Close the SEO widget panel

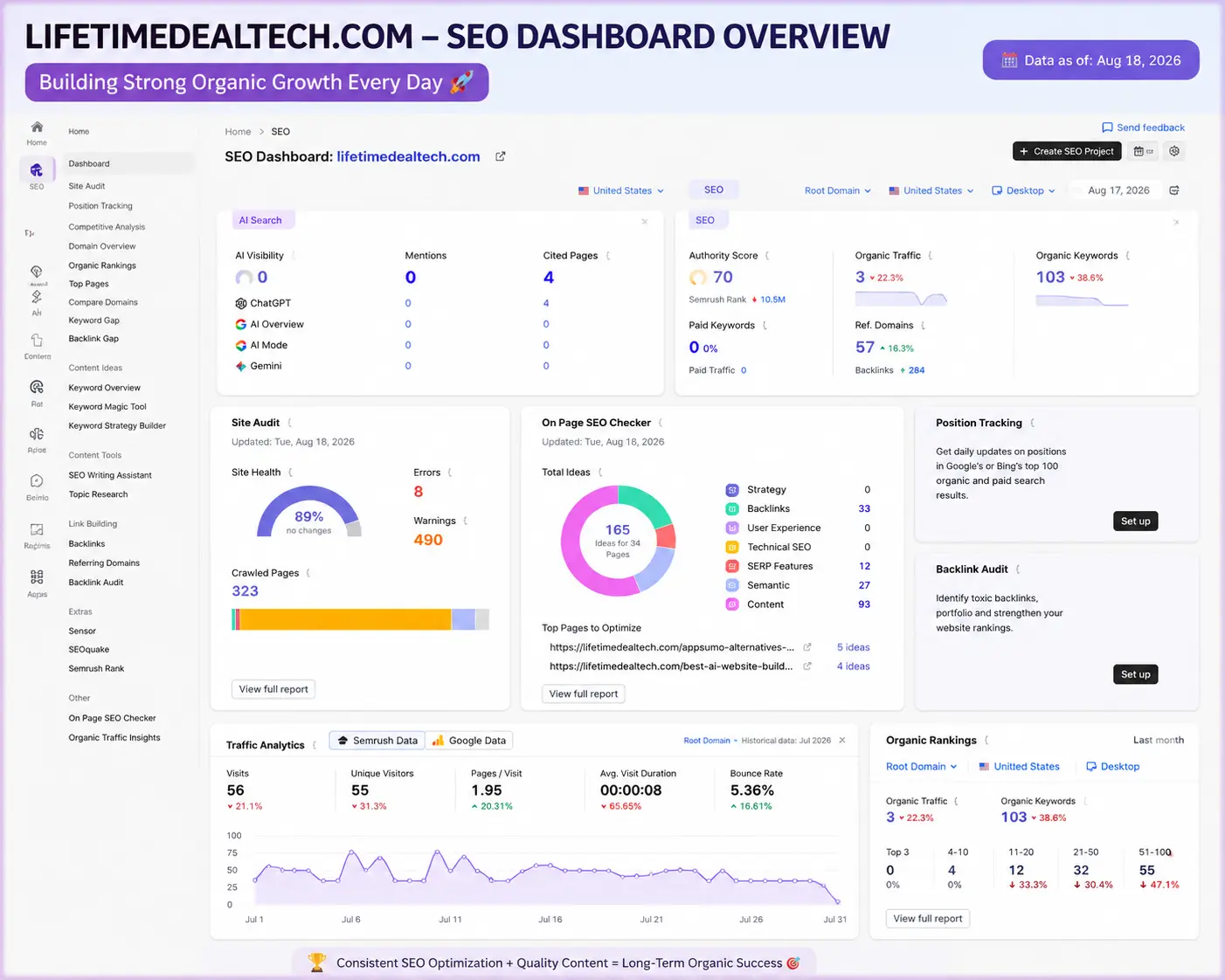1177,222
